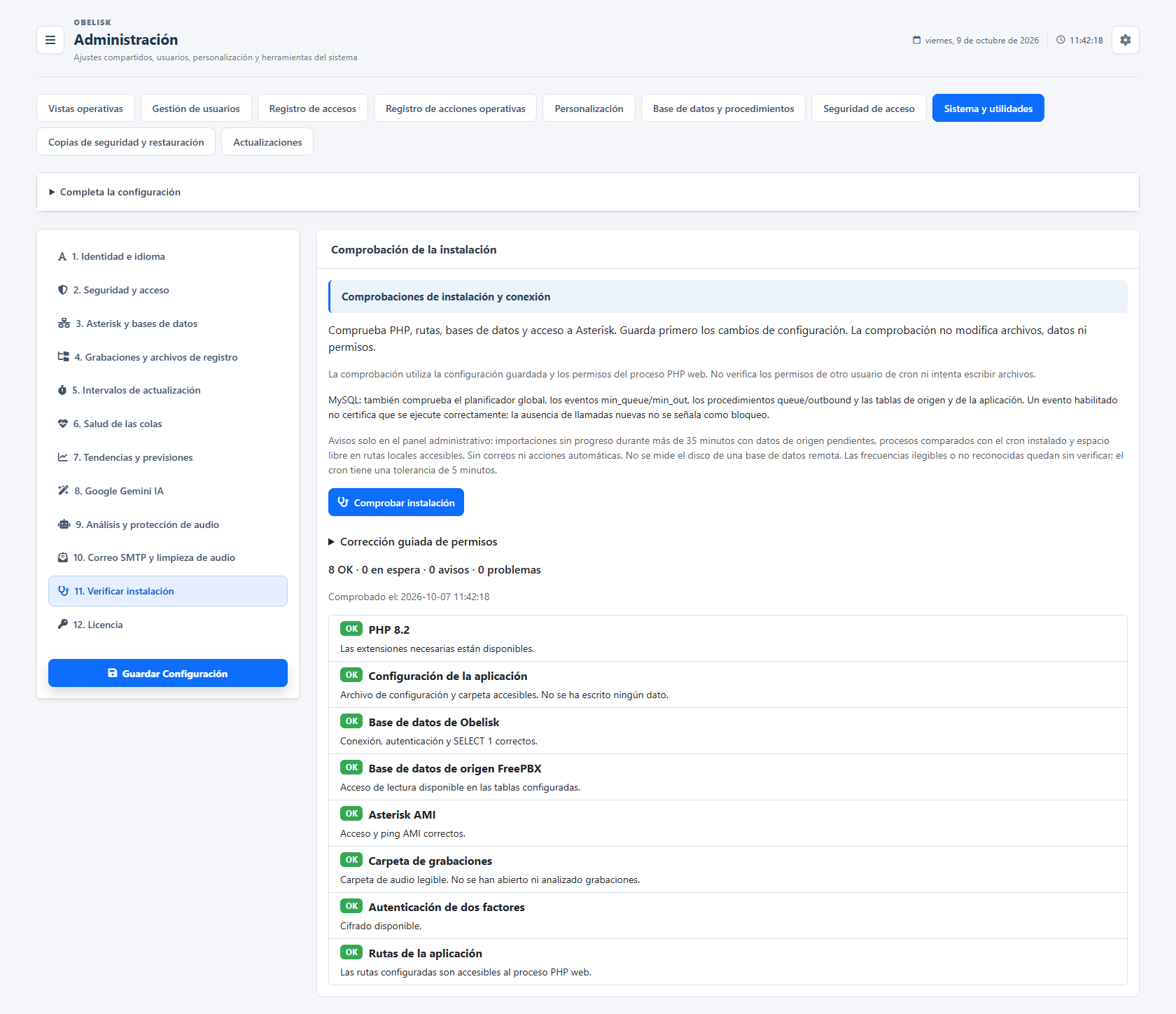The width and height of the screenshot is (1176, 1014).
Task: Click the chart icon for Tendencias y previsiones
Action: [63, 457]
